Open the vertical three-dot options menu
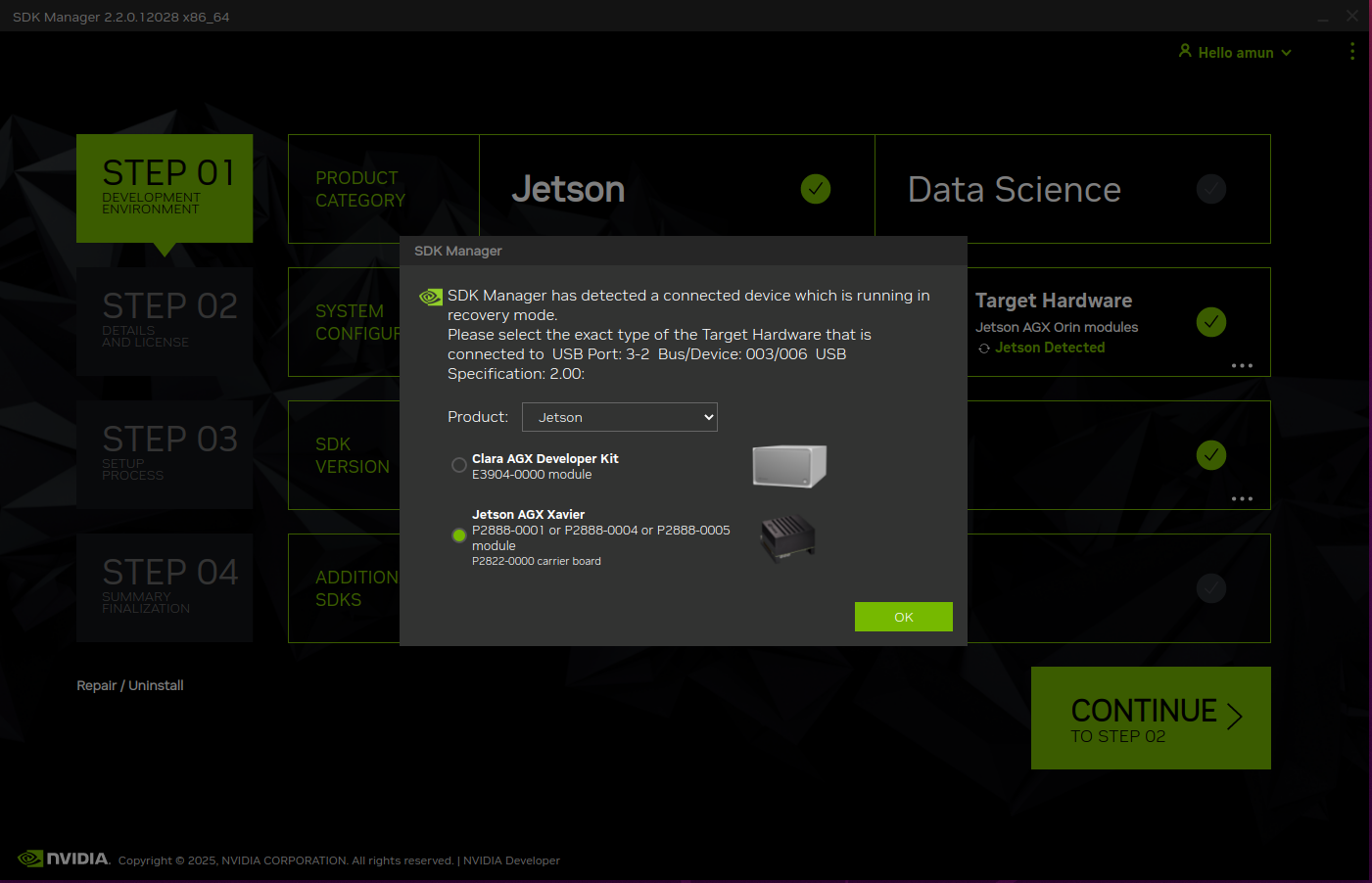The height and width of the screenshot is (883, 1372). [1352, 51]
